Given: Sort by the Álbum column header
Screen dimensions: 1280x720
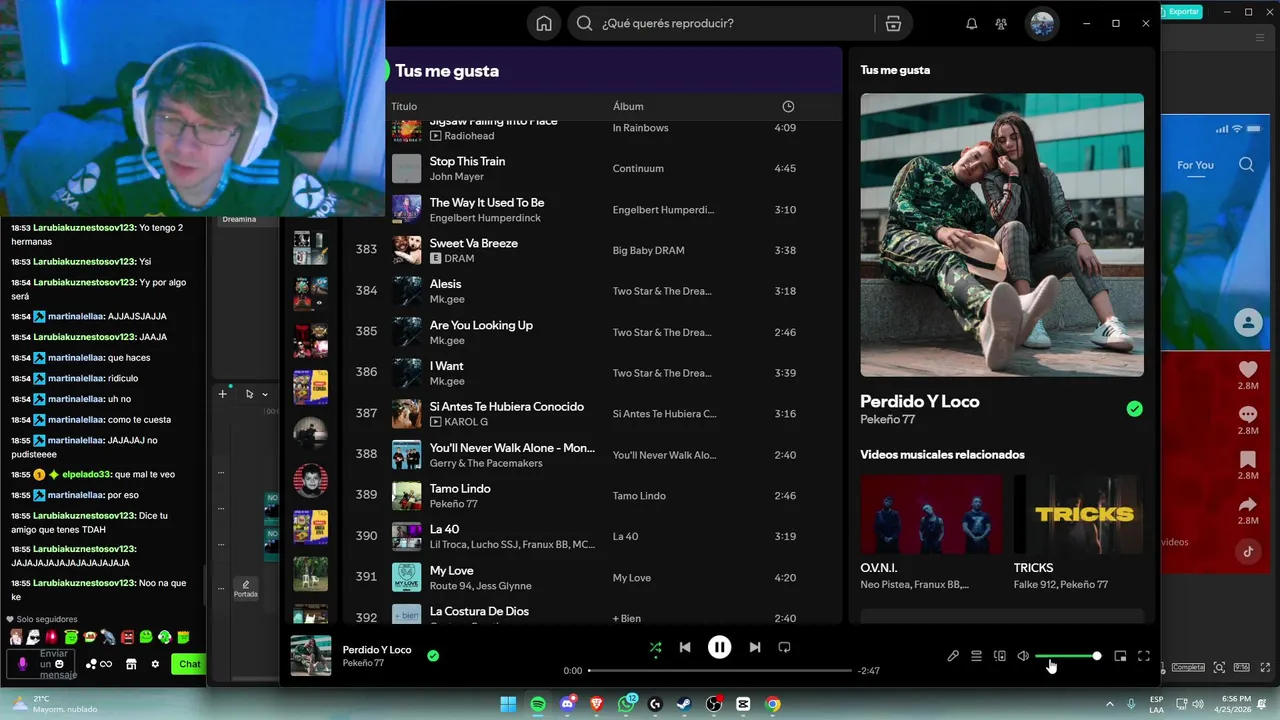Looking at the screenshot, I should pos(628,106).
